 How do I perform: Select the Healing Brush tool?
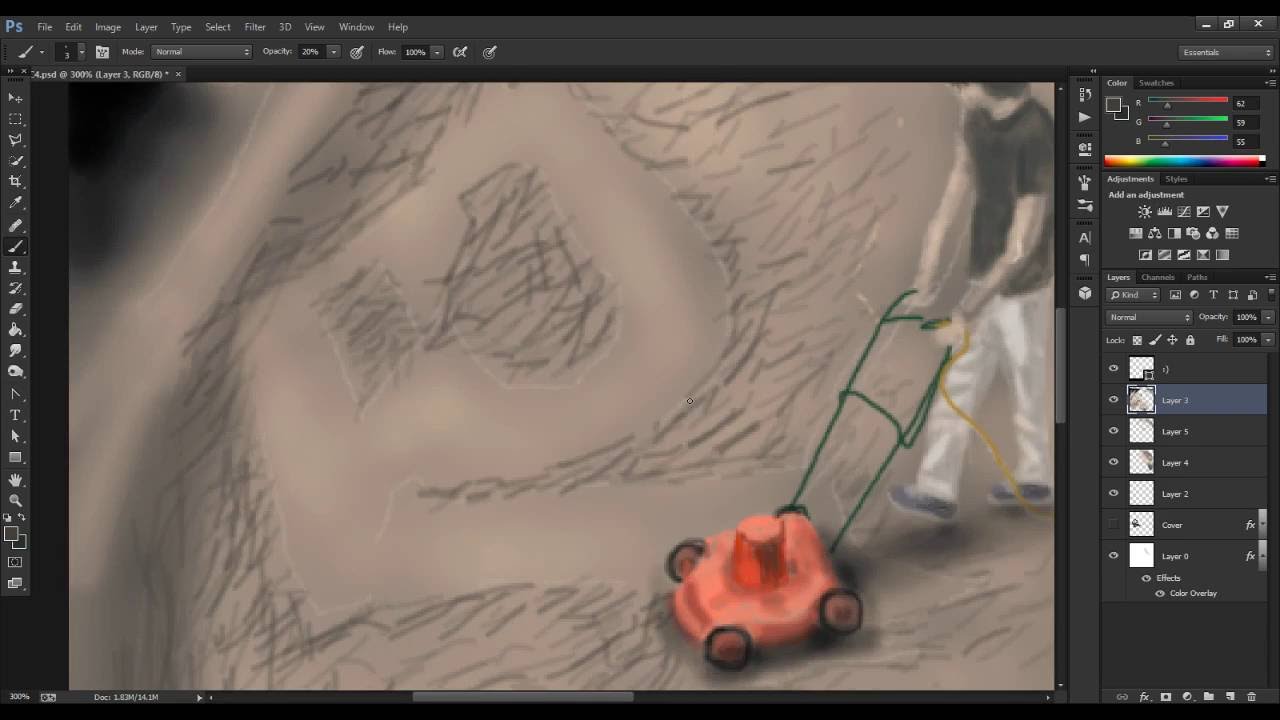click(16, 226)
